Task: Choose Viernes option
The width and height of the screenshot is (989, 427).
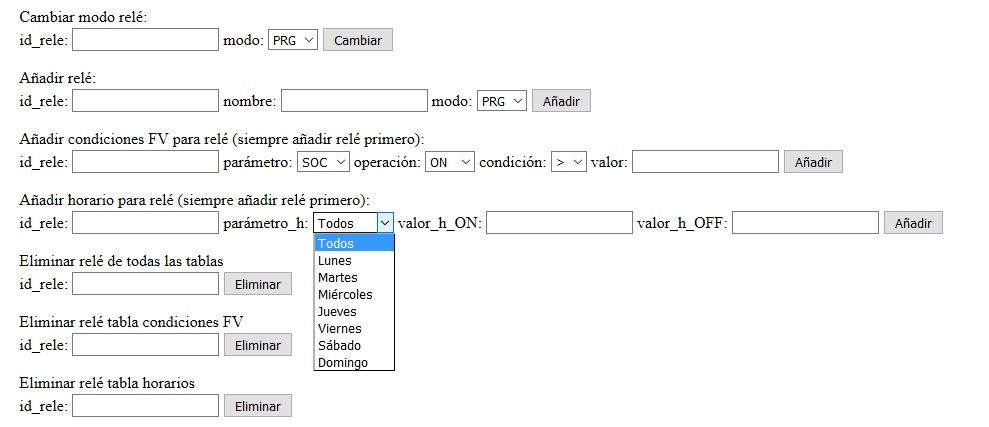Action: coord(354,329)
